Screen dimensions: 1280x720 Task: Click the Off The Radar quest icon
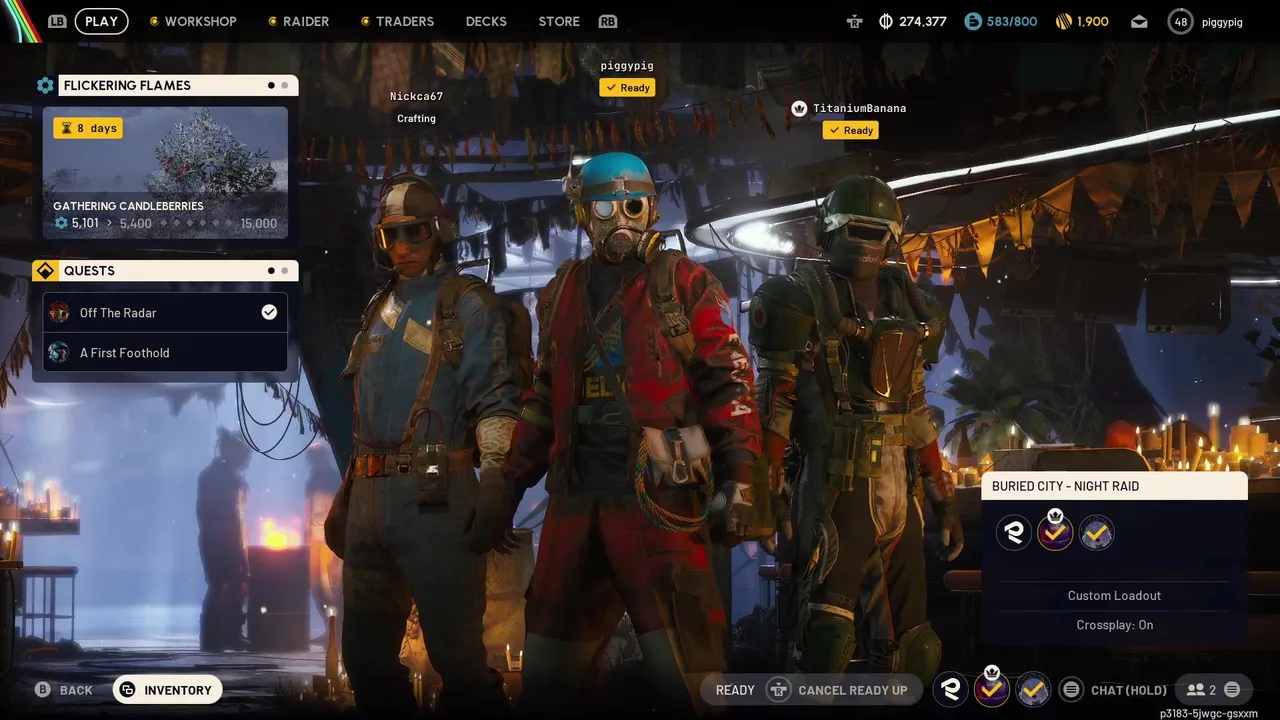[59, 313]
